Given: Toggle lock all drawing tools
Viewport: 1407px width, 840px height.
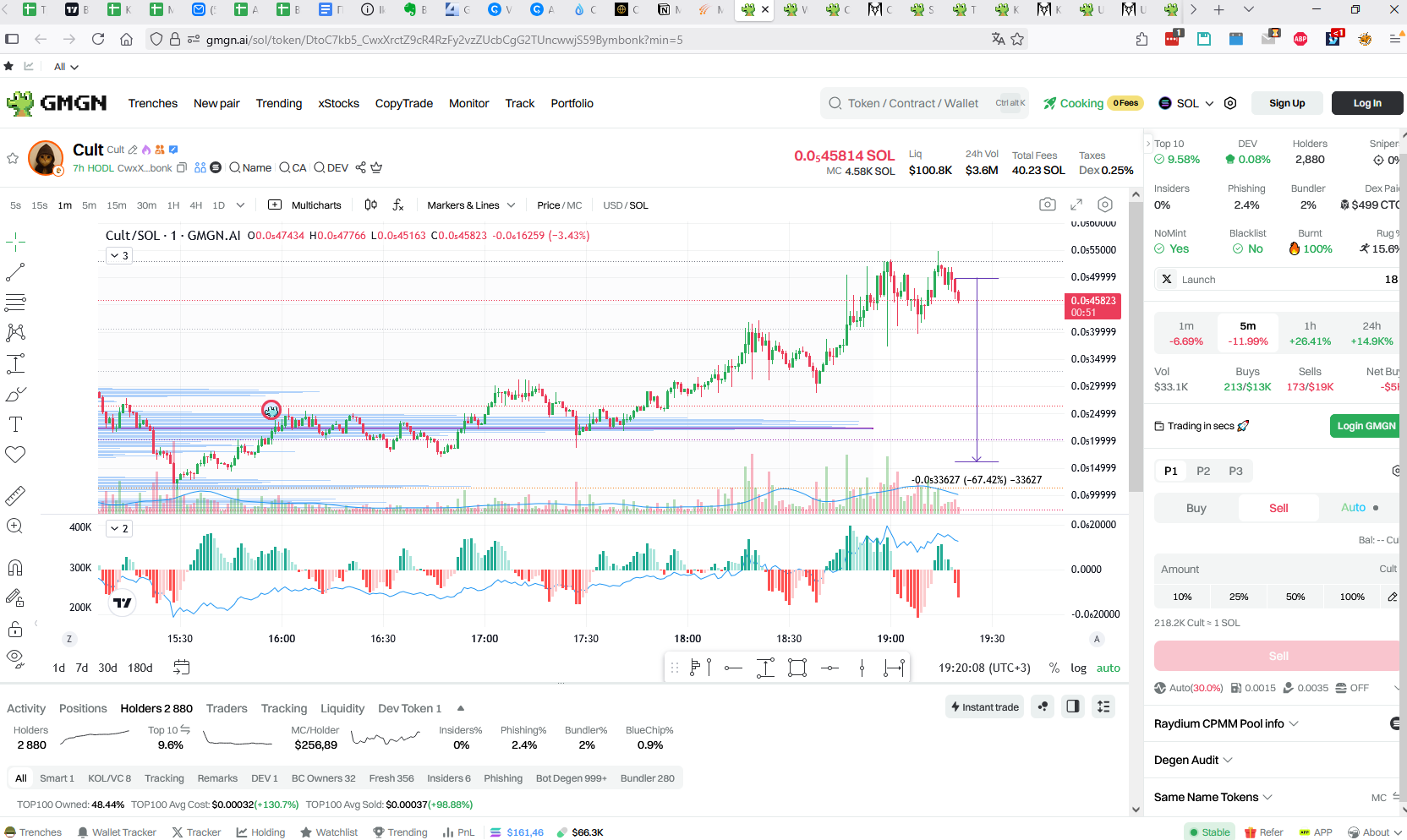Looking at the screenshot, I should (15, 629).
